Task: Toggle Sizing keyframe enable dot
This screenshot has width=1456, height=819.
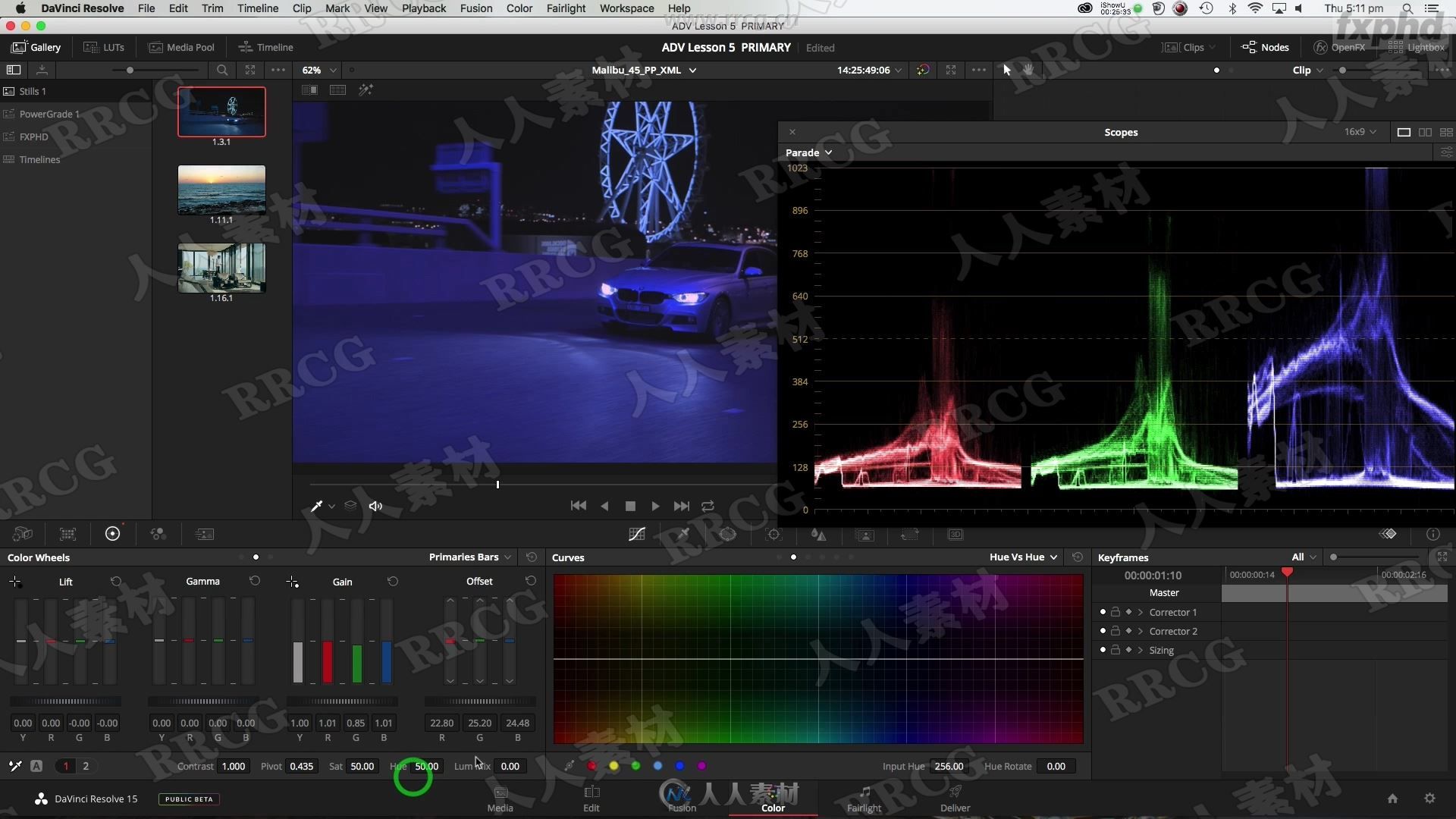Action: (x=1103, y=649)
